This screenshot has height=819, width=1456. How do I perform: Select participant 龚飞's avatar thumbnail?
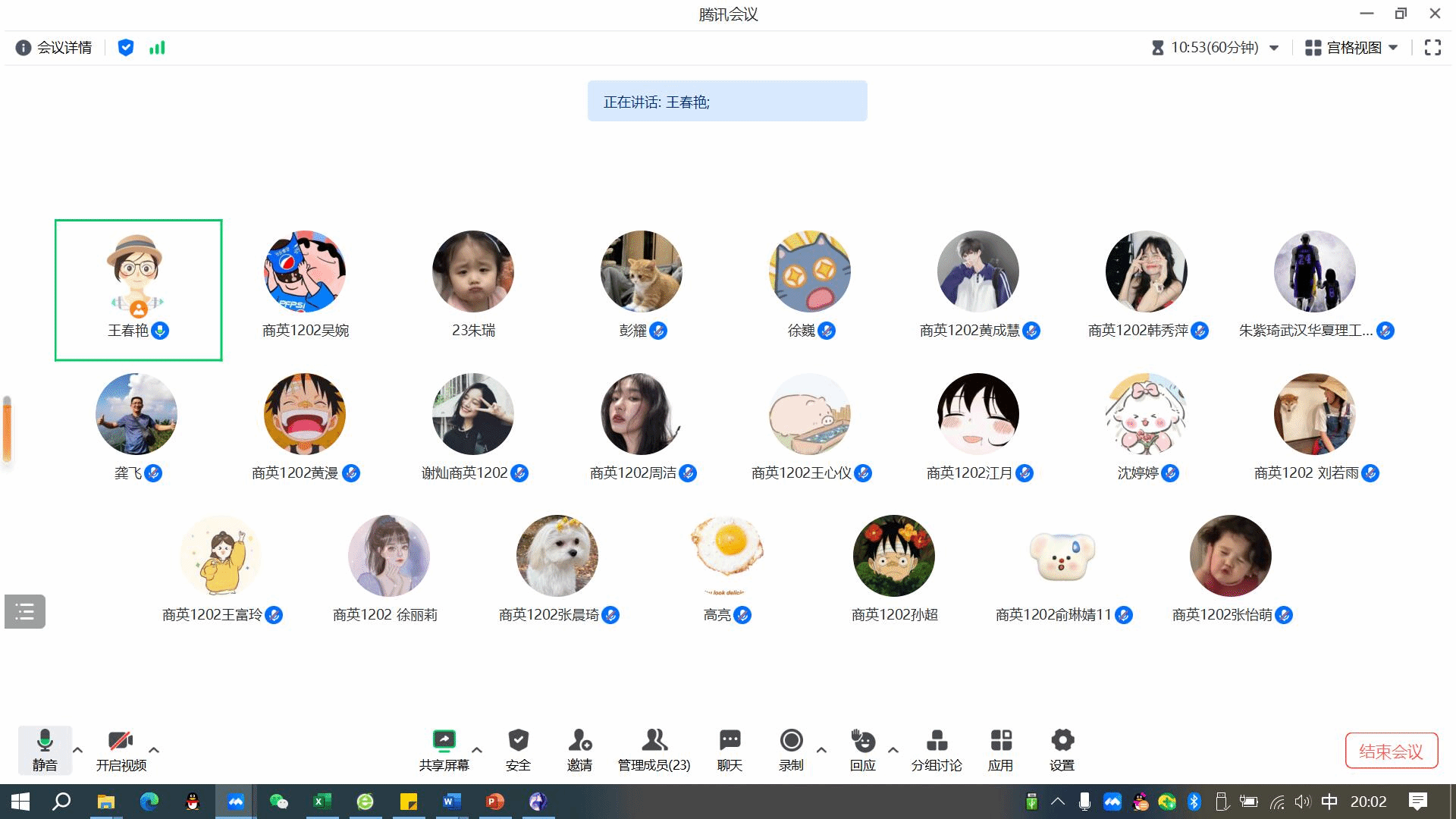click(136, 414)
